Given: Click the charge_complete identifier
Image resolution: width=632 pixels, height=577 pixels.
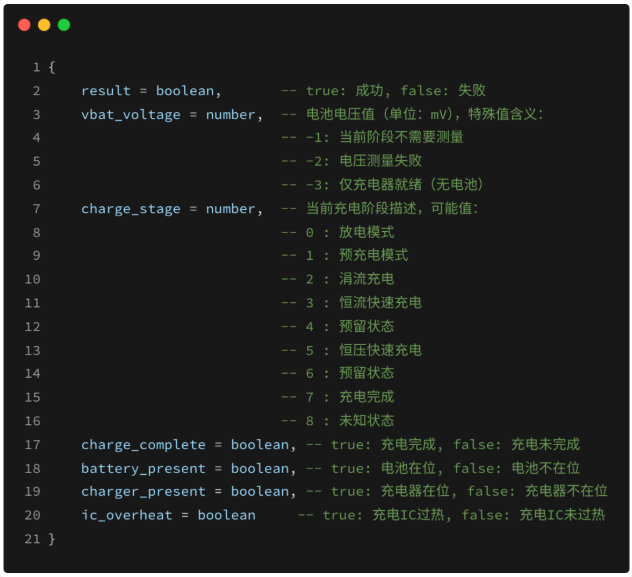Looking at the screenshot, I should (x=143, y=445).
